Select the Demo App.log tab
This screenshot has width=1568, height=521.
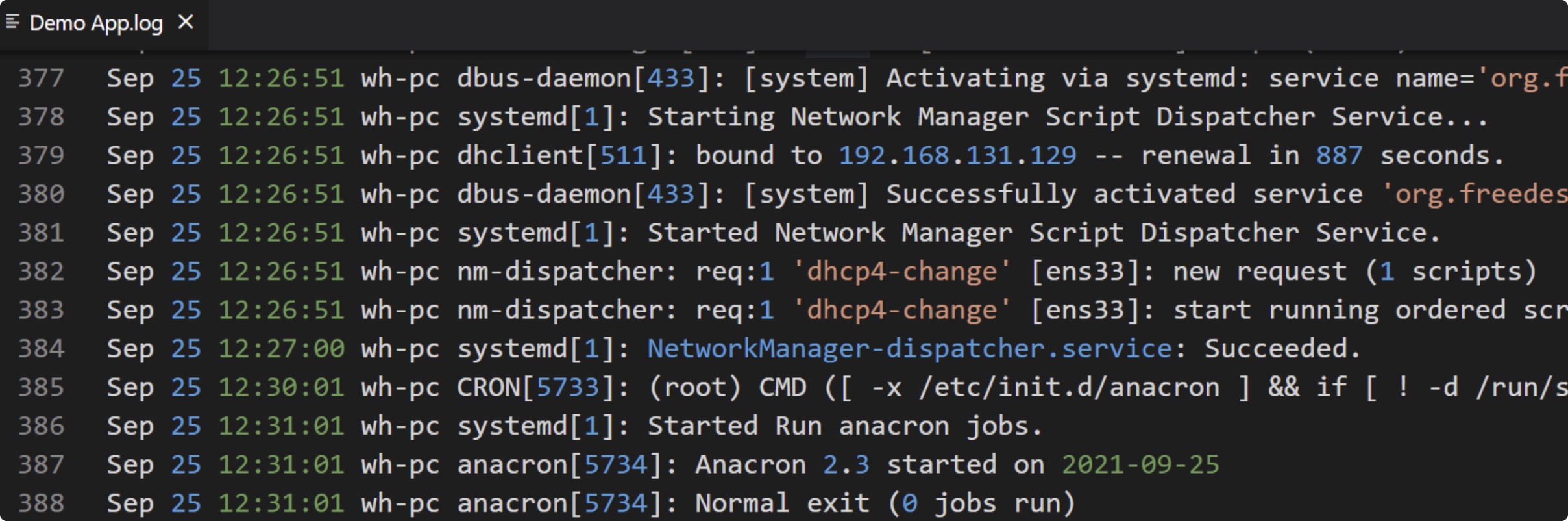96,23
